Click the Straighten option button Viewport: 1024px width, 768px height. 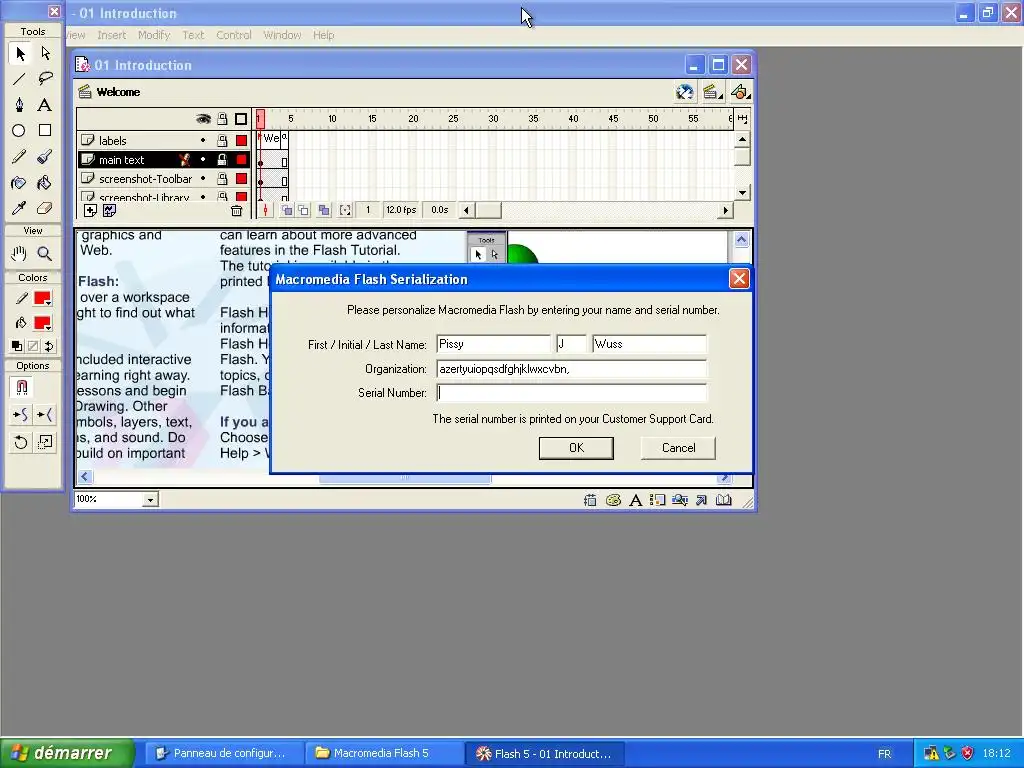45,415
